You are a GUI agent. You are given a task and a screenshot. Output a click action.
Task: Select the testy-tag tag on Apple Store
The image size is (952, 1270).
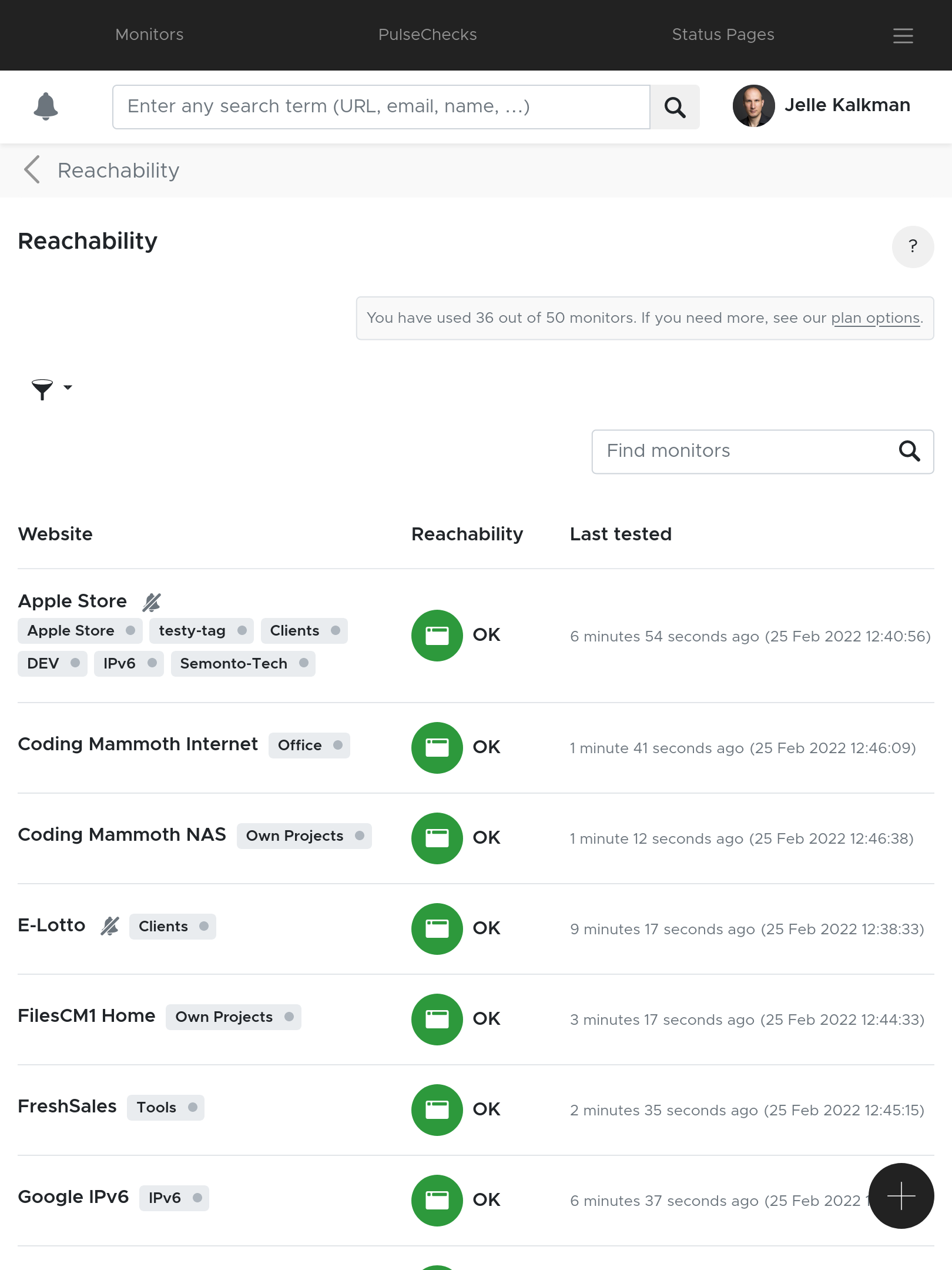click(x=192, y=631)
